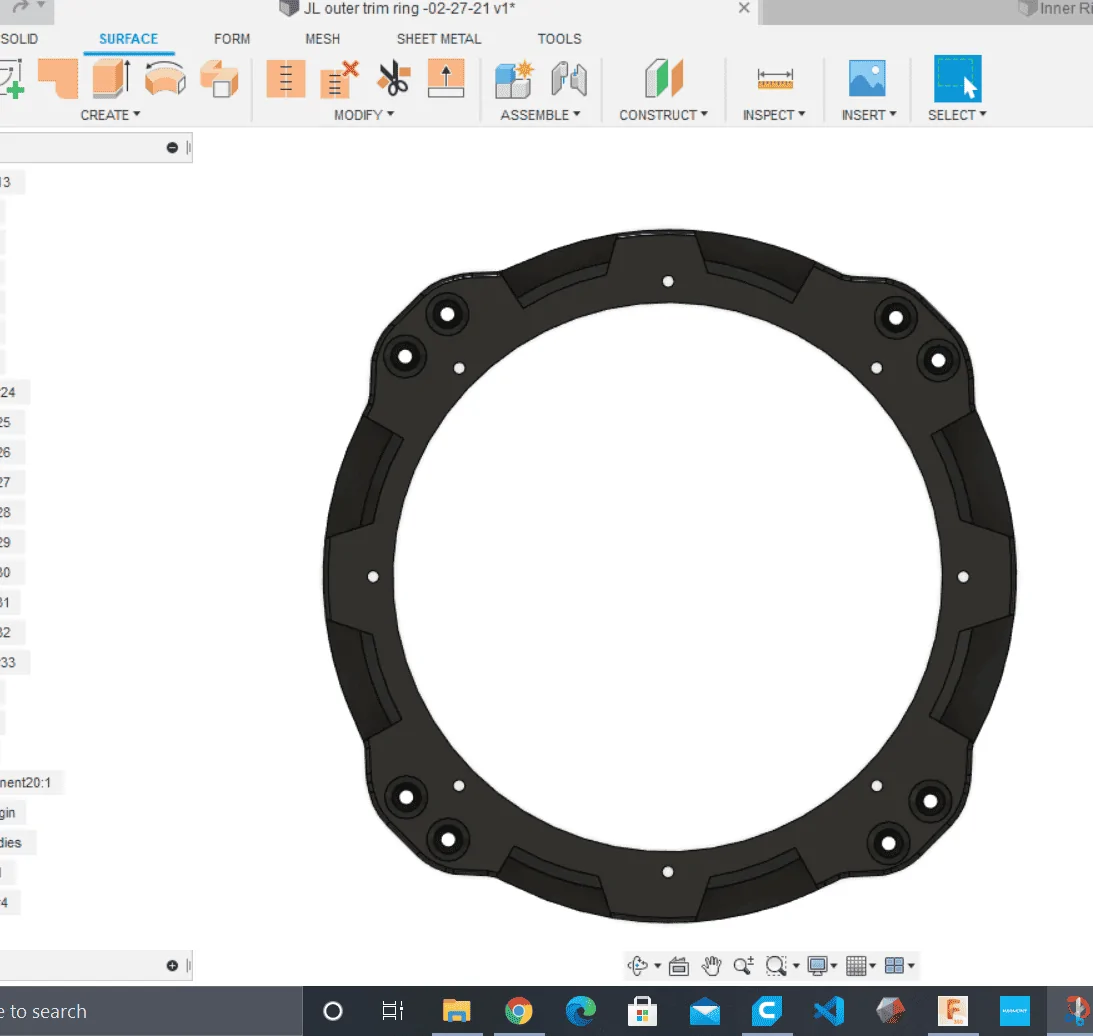Screen dimensions: 1093x1036
Task: Select the Extend tool with up arrow
Action: 446,79
